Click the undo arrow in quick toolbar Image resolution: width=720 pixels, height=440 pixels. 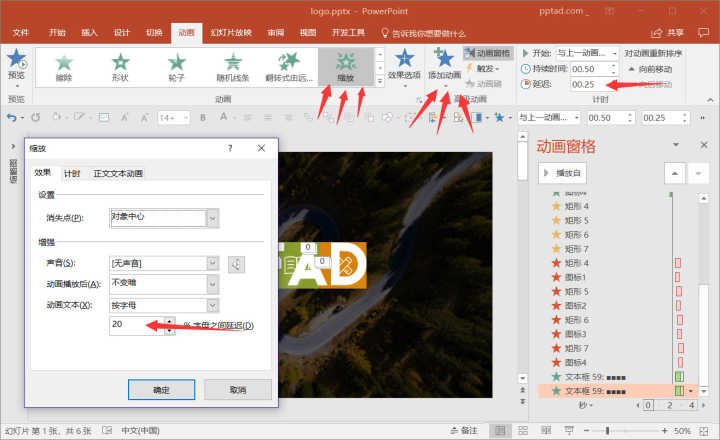pos(11,118)
